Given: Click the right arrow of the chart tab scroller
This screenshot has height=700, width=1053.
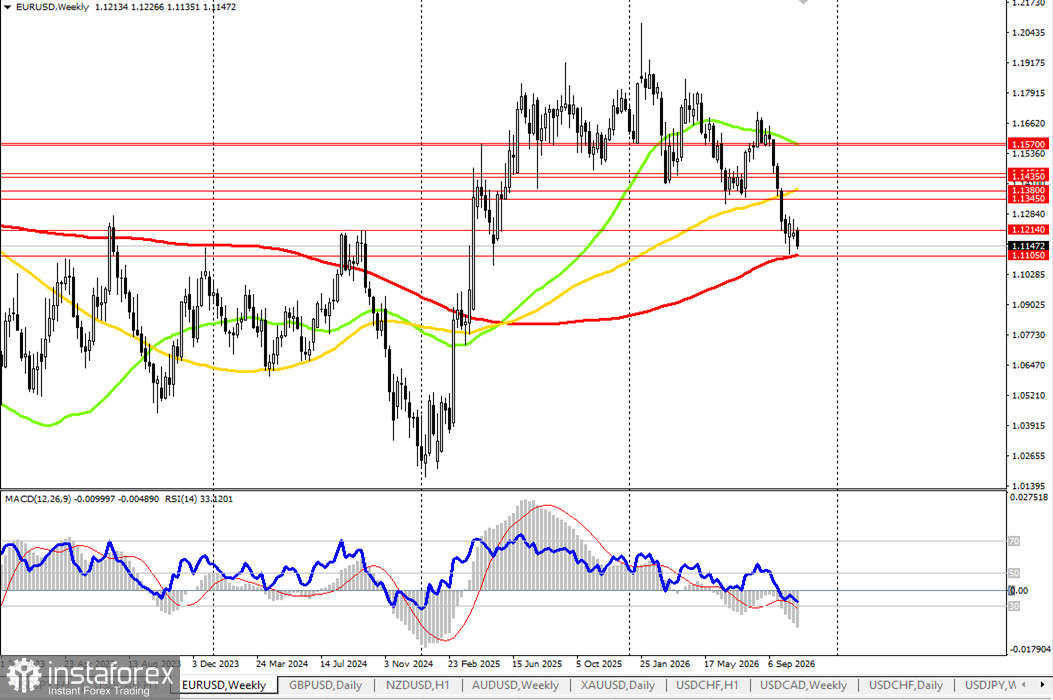Looking at the screenshot, I should pos(1043,685).
